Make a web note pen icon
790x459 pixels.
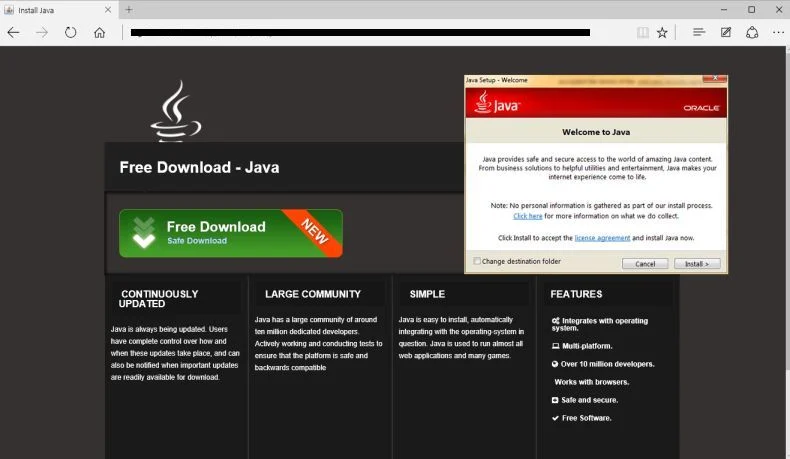(726, 32)
